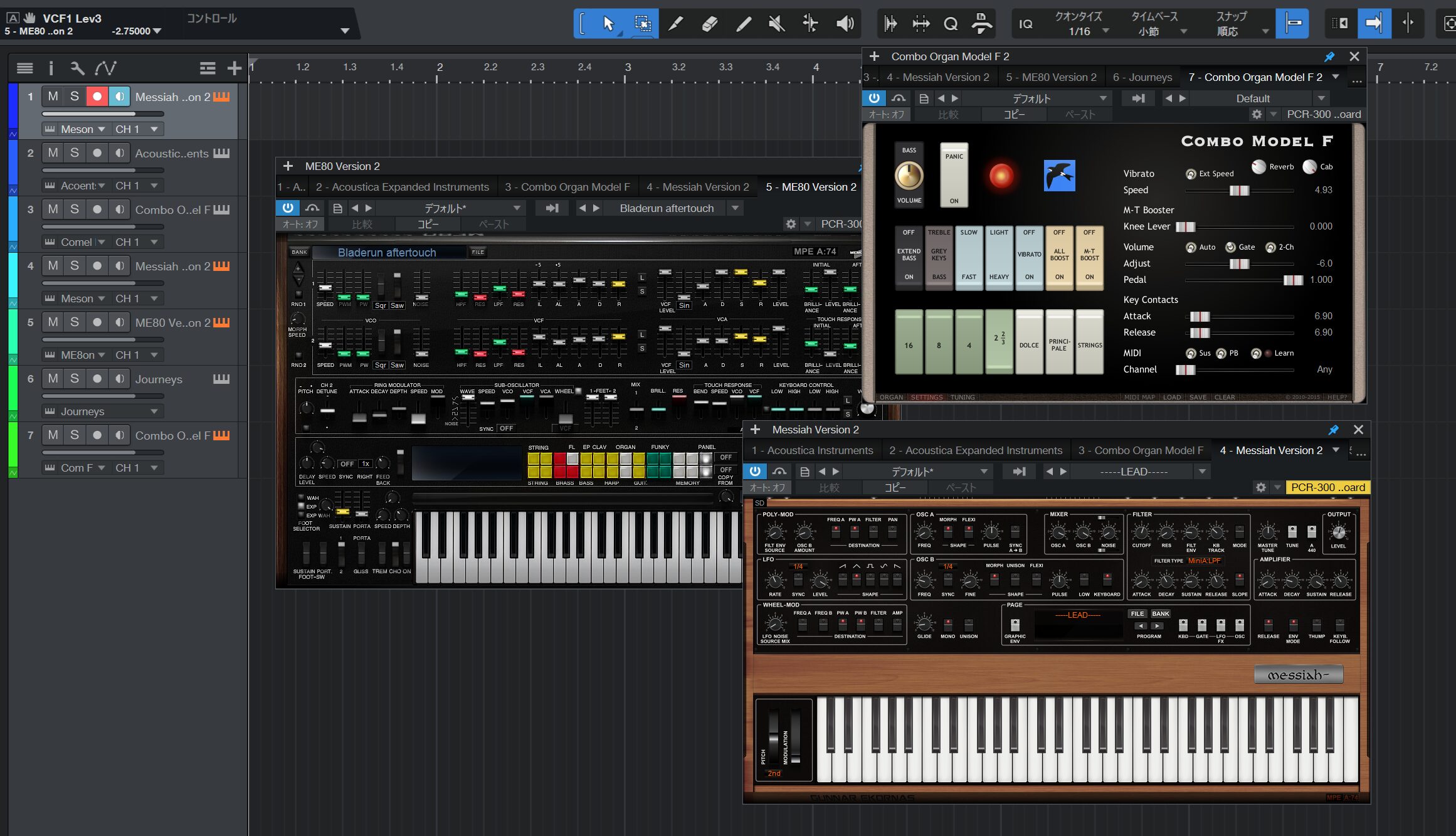Open preset file icon in ME80 Version 2 window
This screenshot has height=836, width=1456.
(337, 208)
